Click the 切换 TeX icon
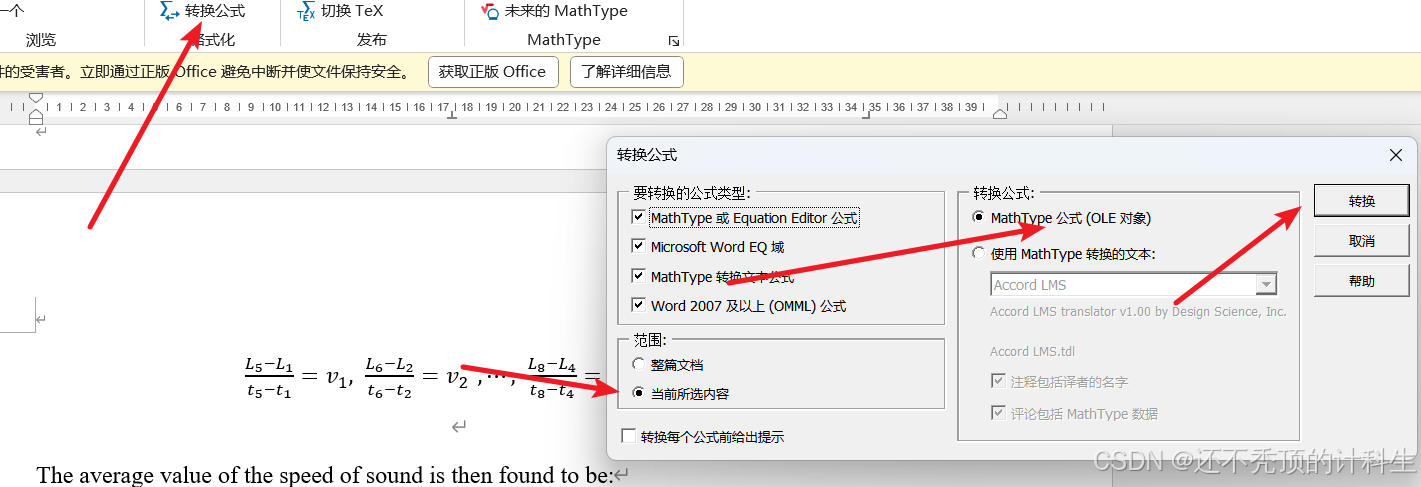The image size is (1421, 487). [x=306, y=12]
